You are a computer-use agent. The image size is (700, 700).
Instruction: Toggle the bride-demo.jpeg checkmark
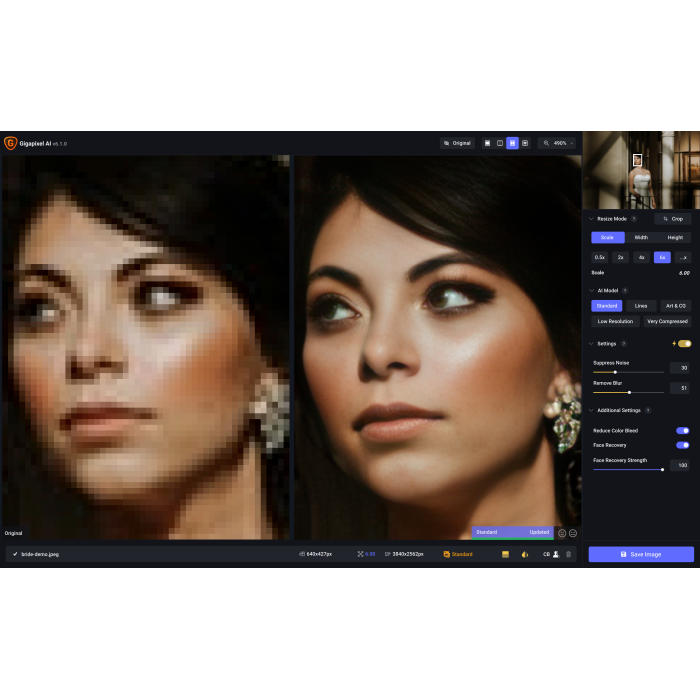(15, 554)
